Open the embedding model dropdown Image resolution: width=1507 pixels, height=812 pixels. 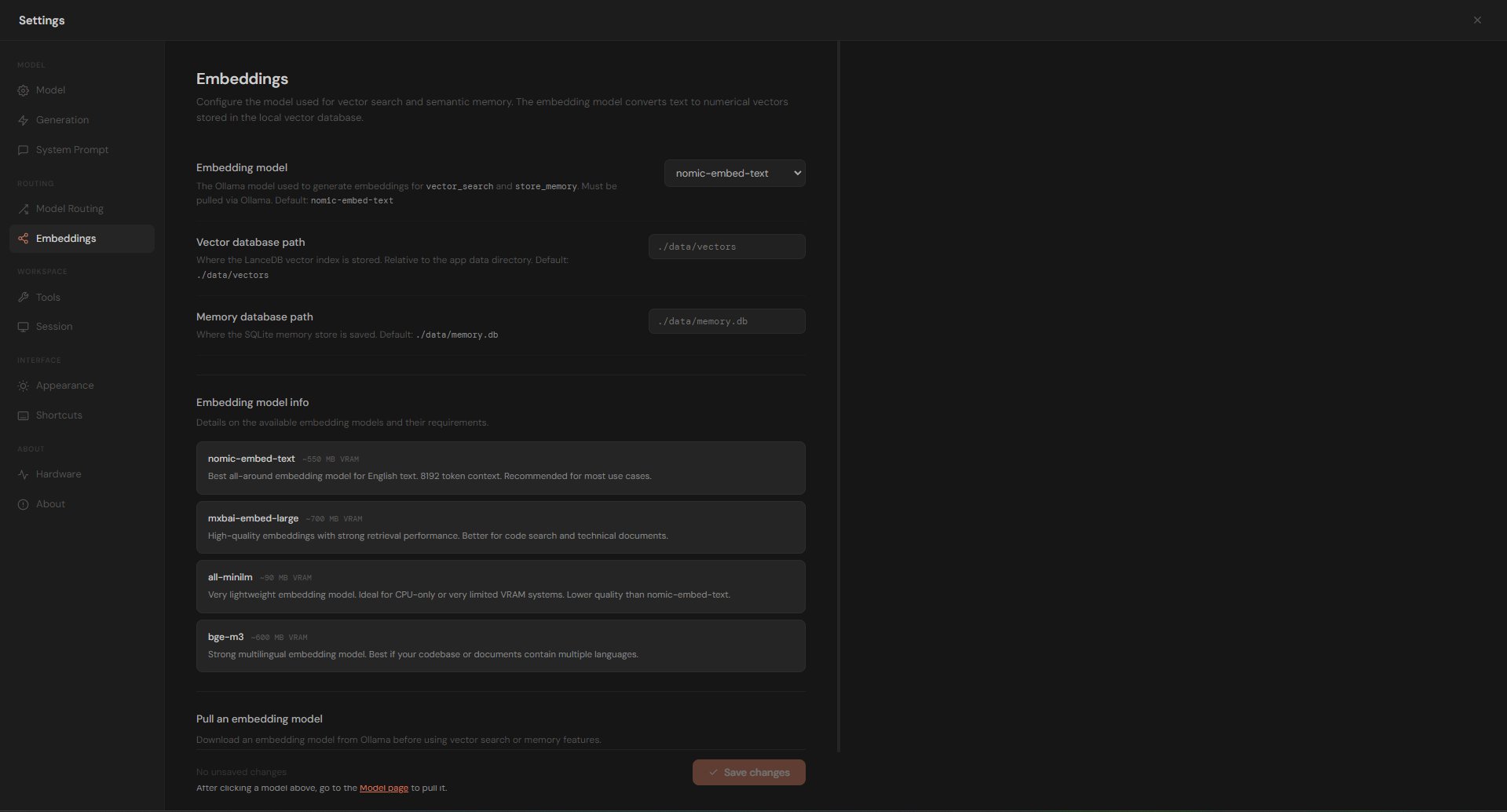(x=734, y=174)
